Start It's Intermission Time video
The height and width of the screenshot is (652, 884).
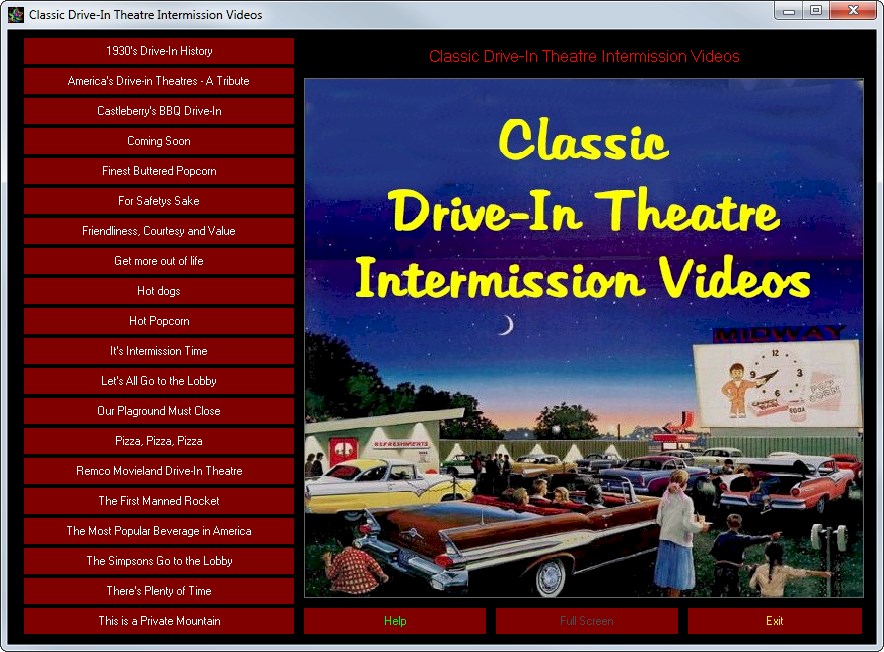(159, 351)
